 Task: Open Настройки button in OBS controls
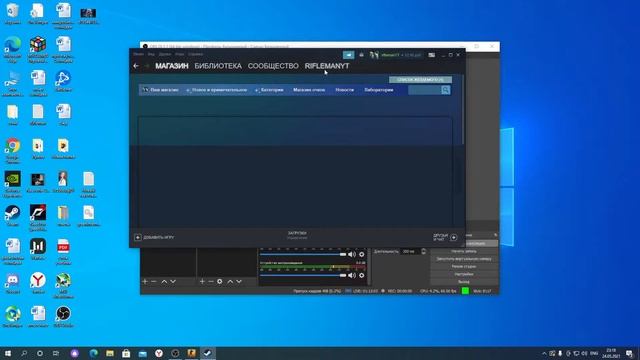(x=464, y=274)
